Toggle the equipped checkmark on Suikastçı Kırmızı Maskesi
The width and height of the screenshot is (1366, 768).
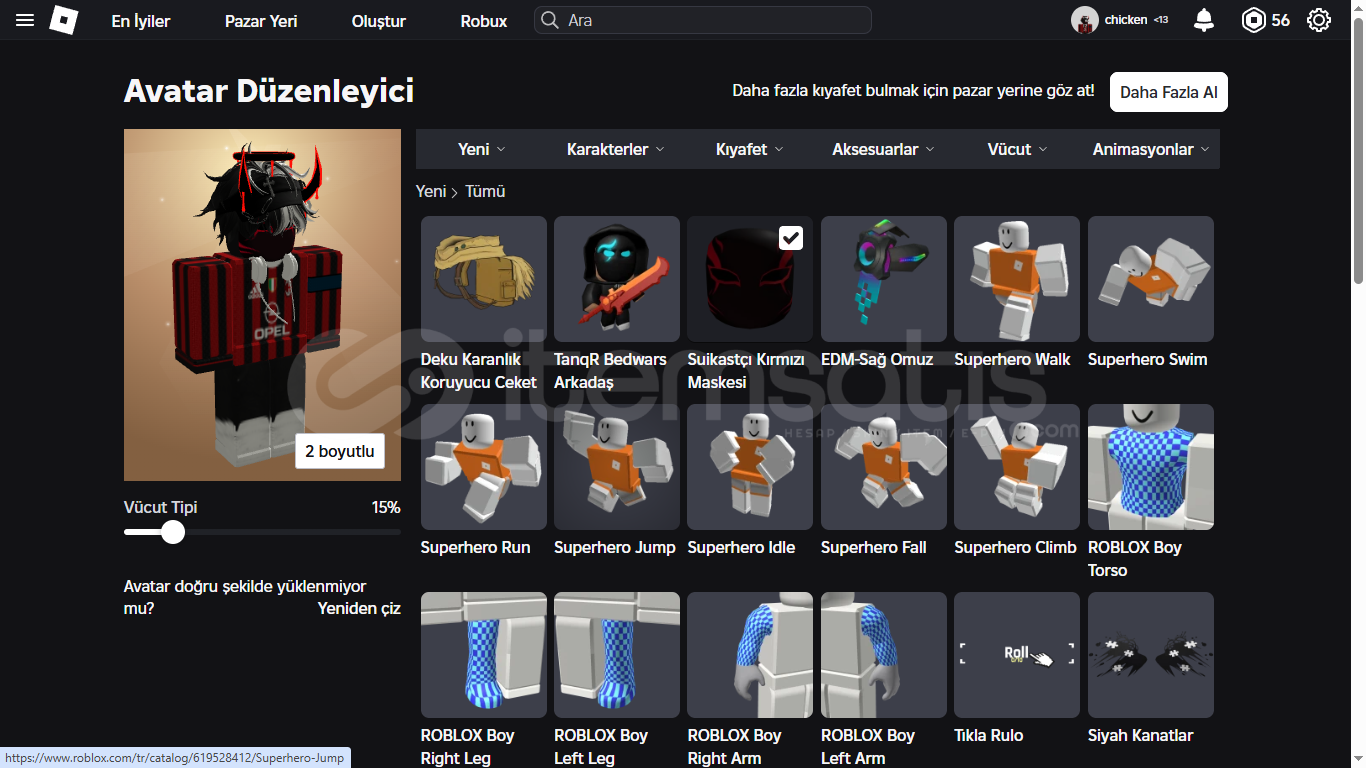pos(790,238)
